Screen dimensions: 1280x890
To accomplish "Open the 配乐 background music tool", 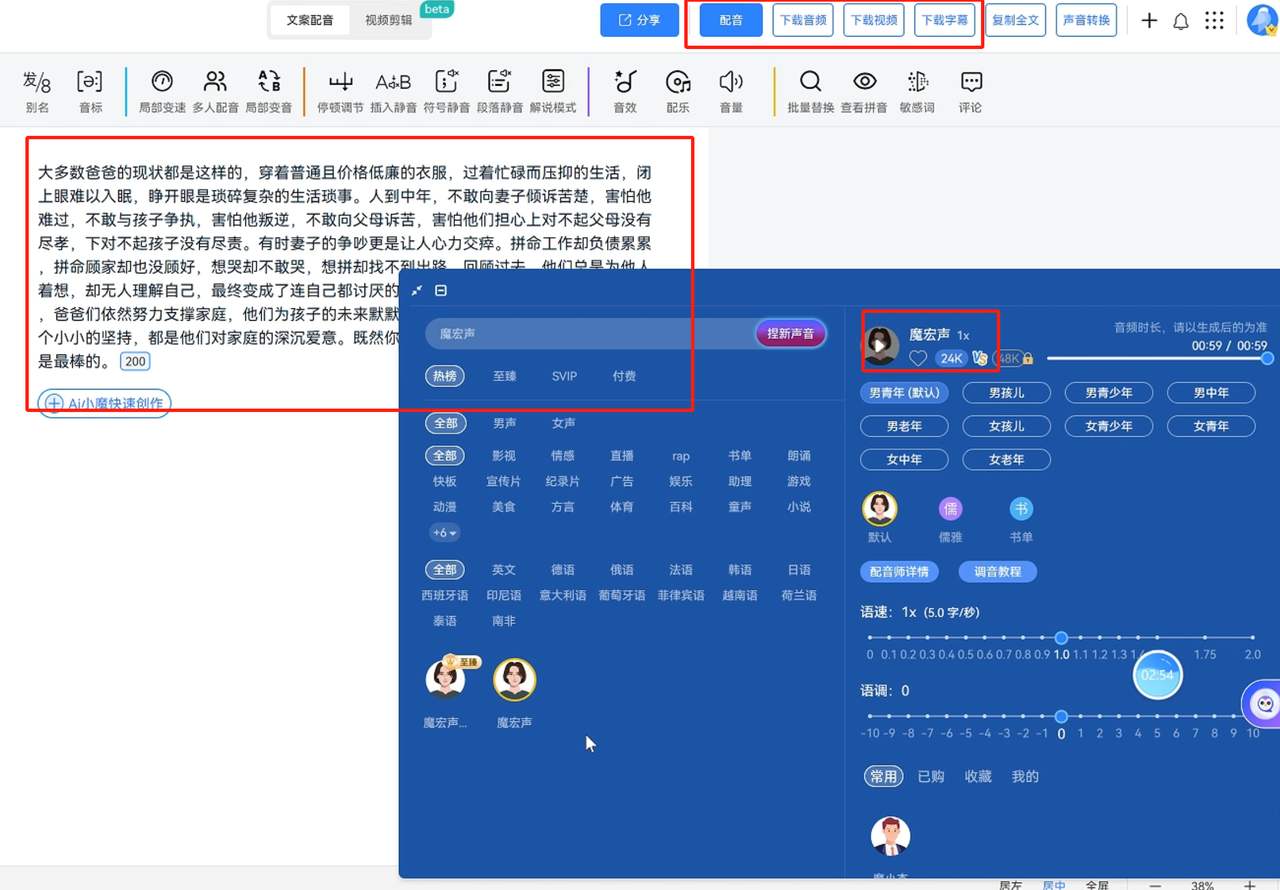I will coord(678,91).
